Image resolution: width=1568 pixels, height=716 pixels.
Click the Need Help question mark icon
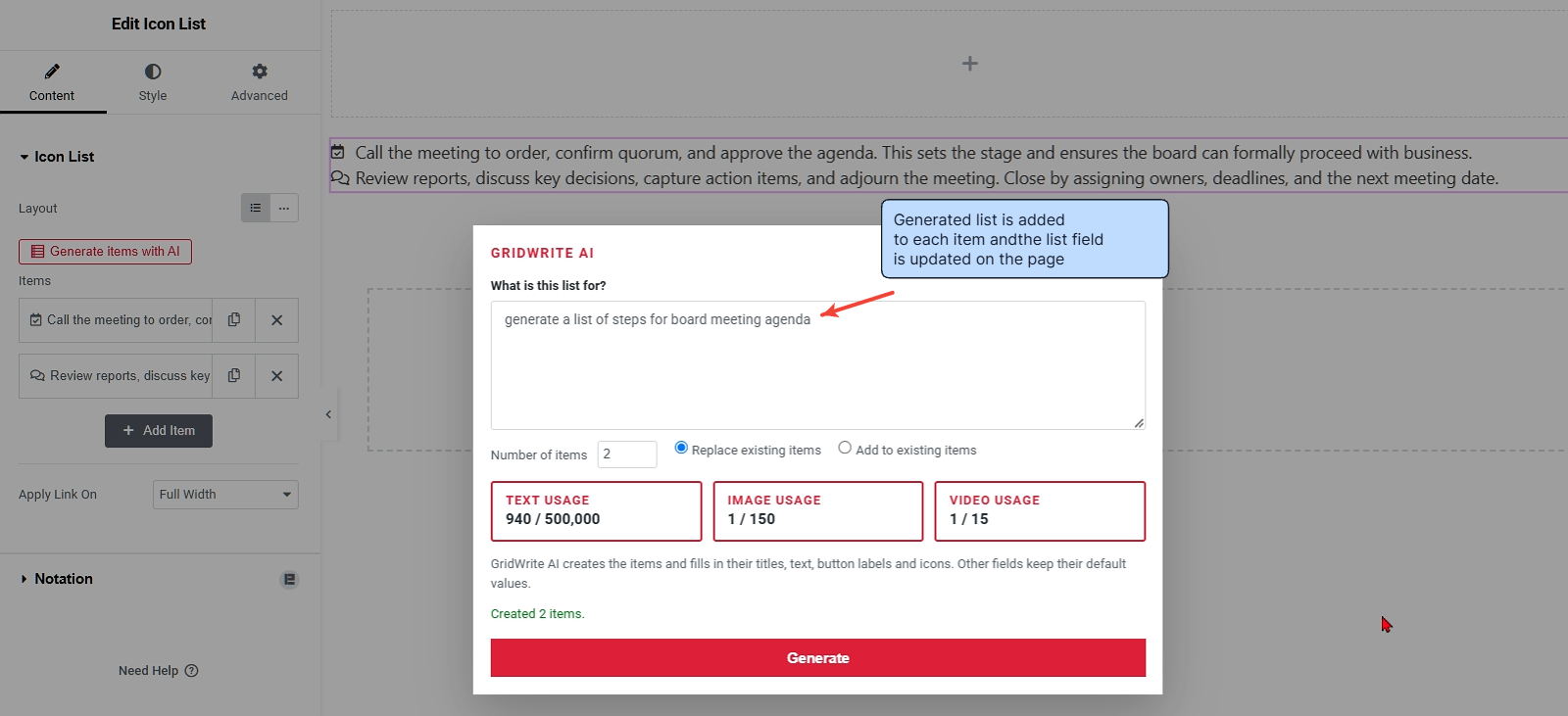[x=192, y=671]
